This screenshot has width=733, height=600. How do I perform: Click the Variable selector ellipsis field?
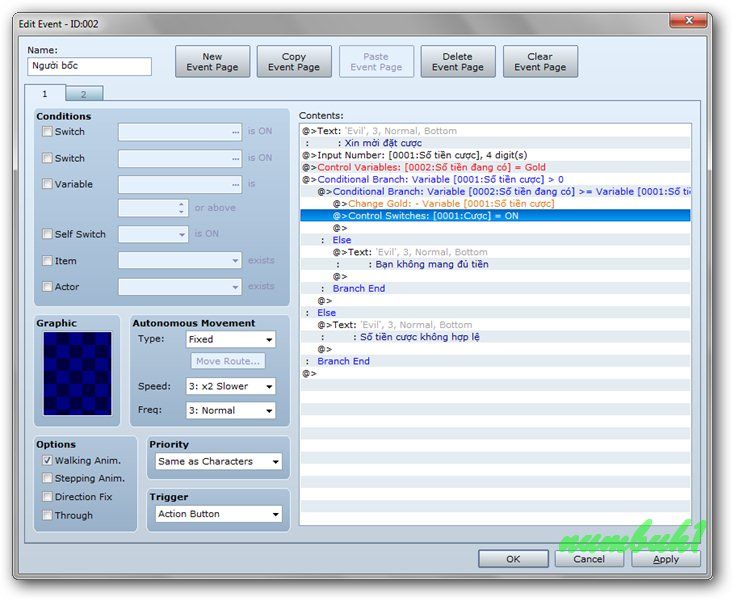pos(180,184)
